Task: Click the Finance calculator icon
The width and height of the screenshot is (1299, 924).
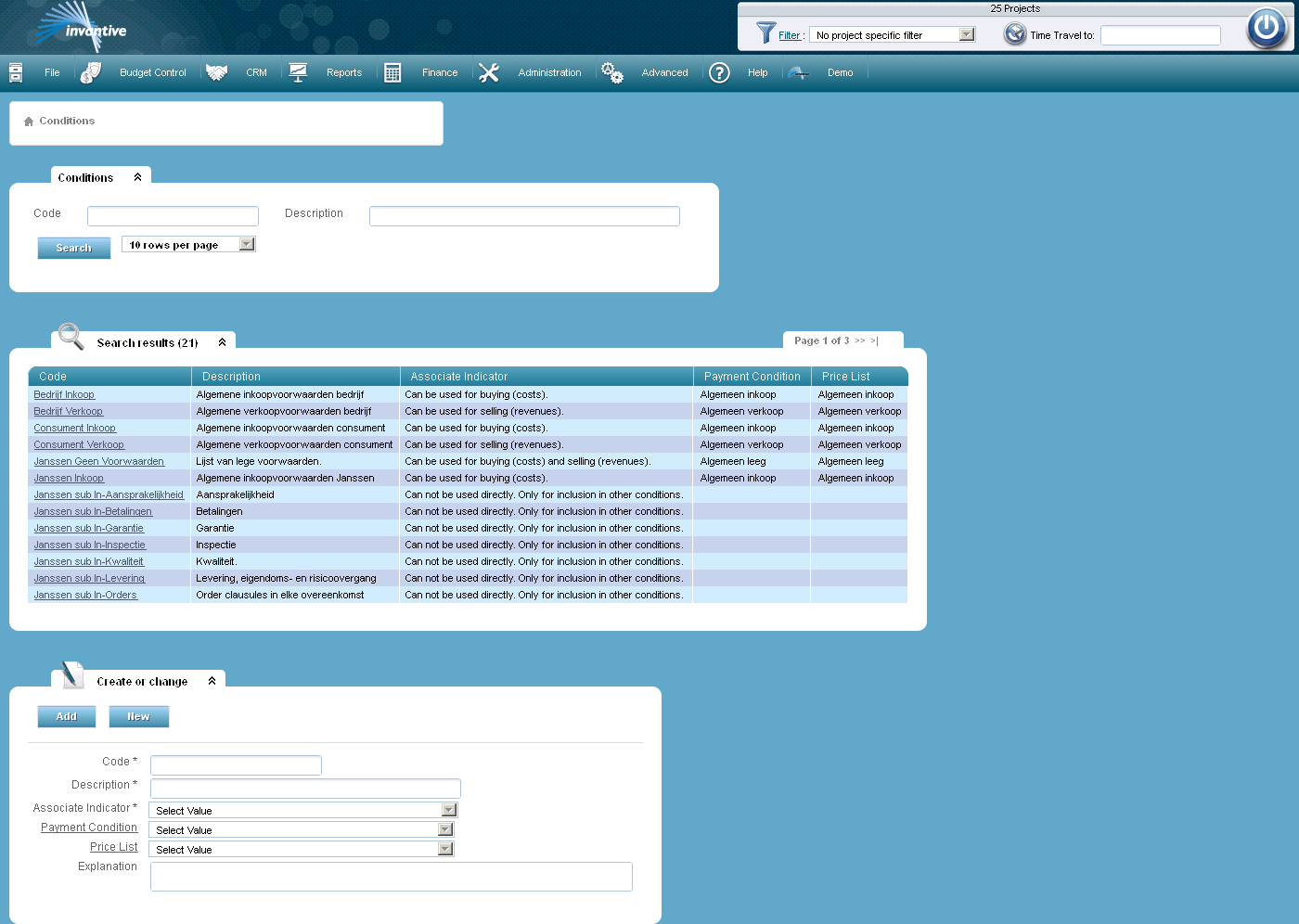Action: pyautogui.click(x=392, y=72)
